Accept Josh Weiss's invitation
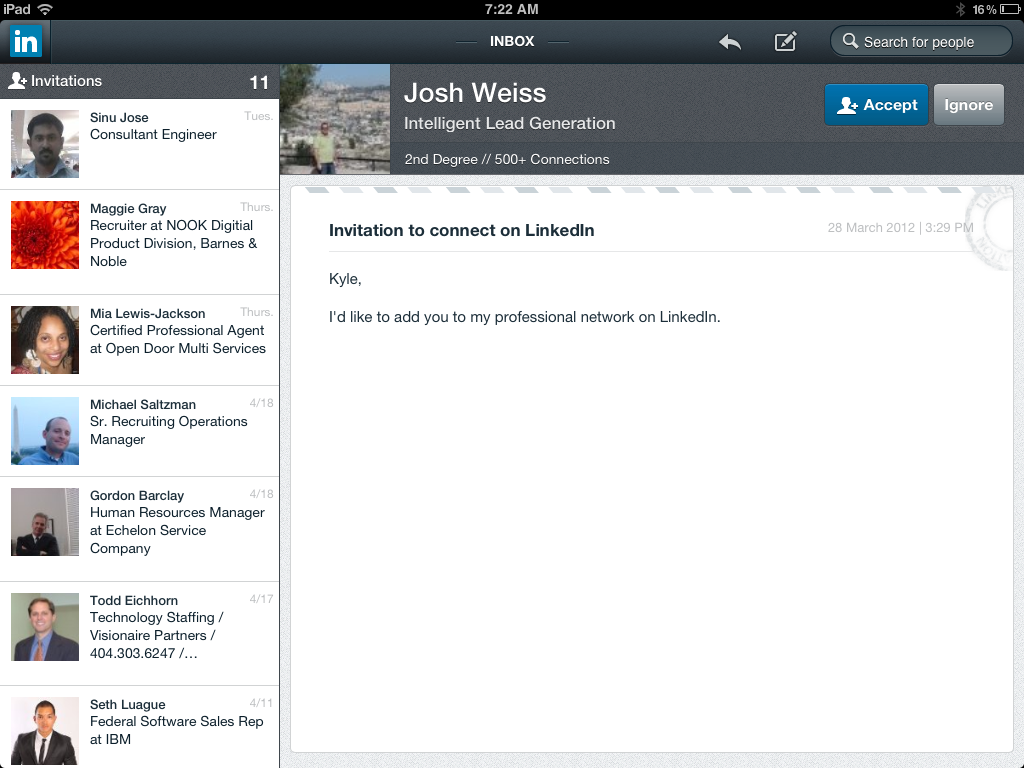Screen dimensions: 1024x768 (x=876, y=104)
